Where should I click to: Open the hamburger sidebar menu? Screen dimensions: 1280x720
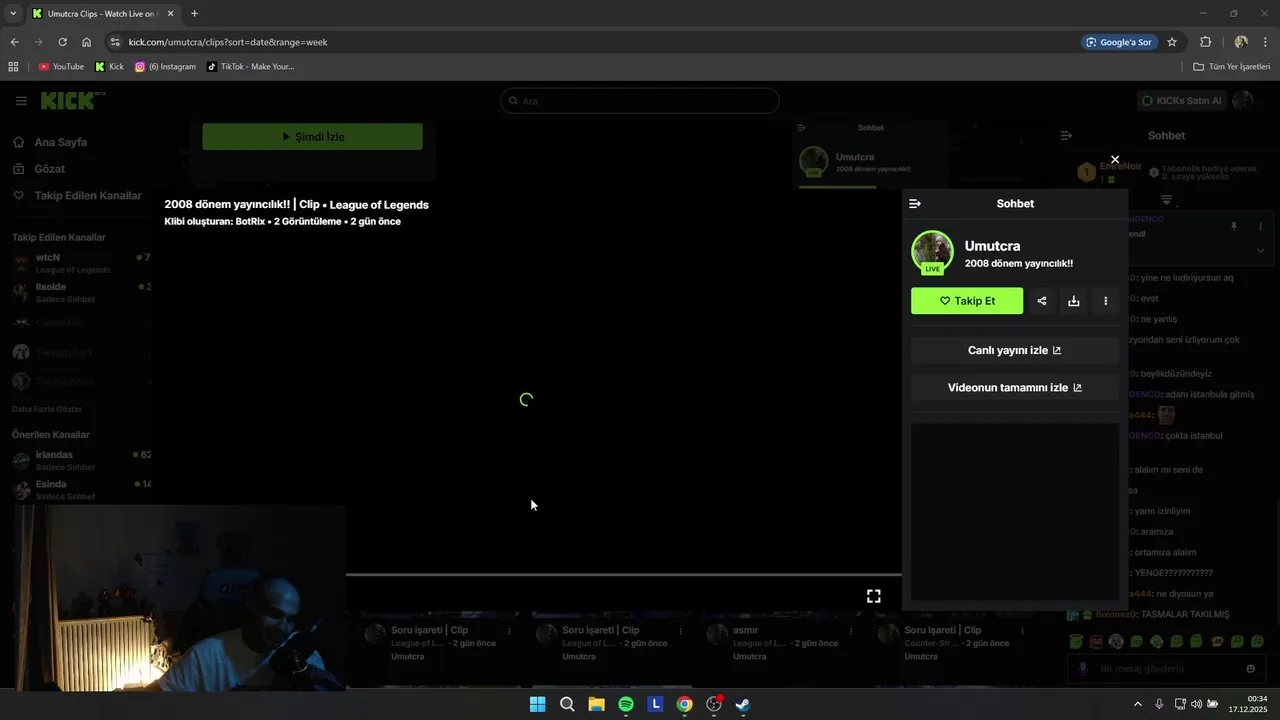point(21,101)
